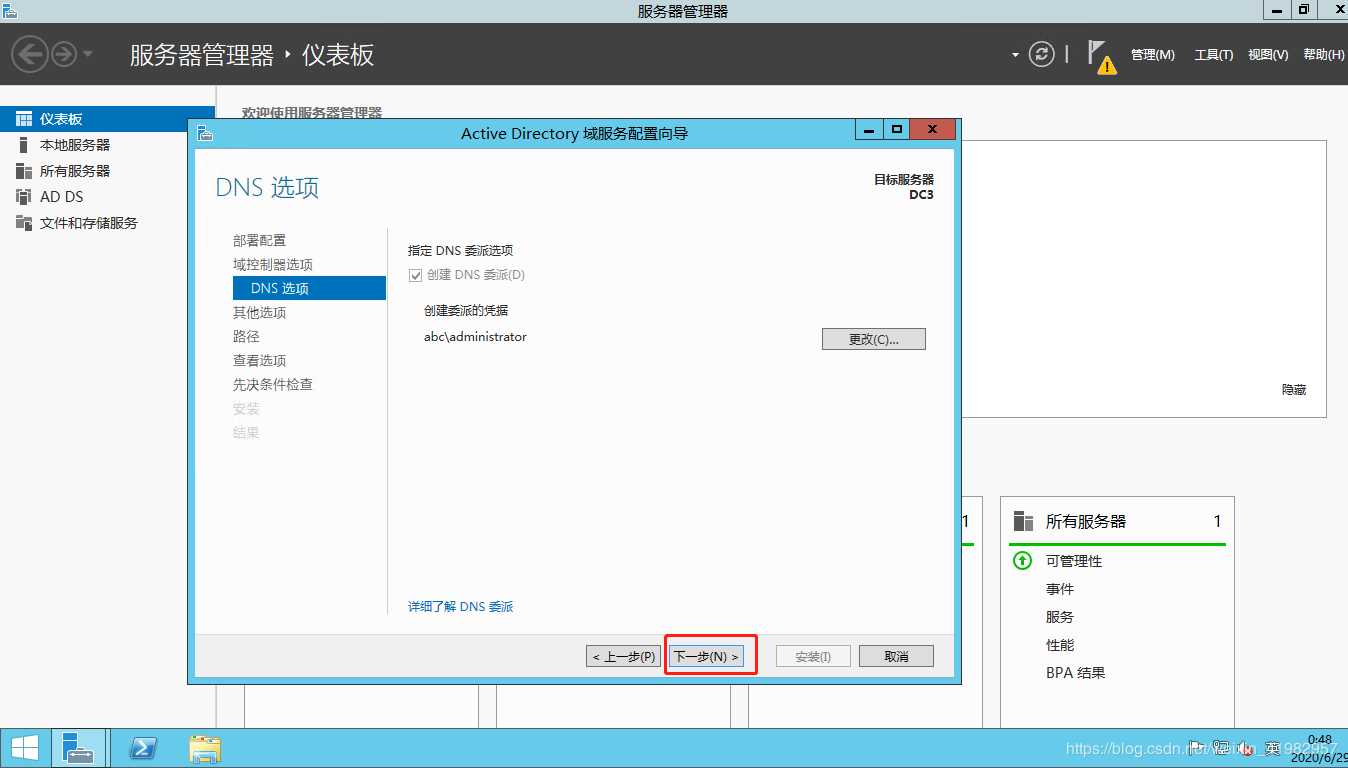Close the AD domain services wizard

[x=932, y=130]
